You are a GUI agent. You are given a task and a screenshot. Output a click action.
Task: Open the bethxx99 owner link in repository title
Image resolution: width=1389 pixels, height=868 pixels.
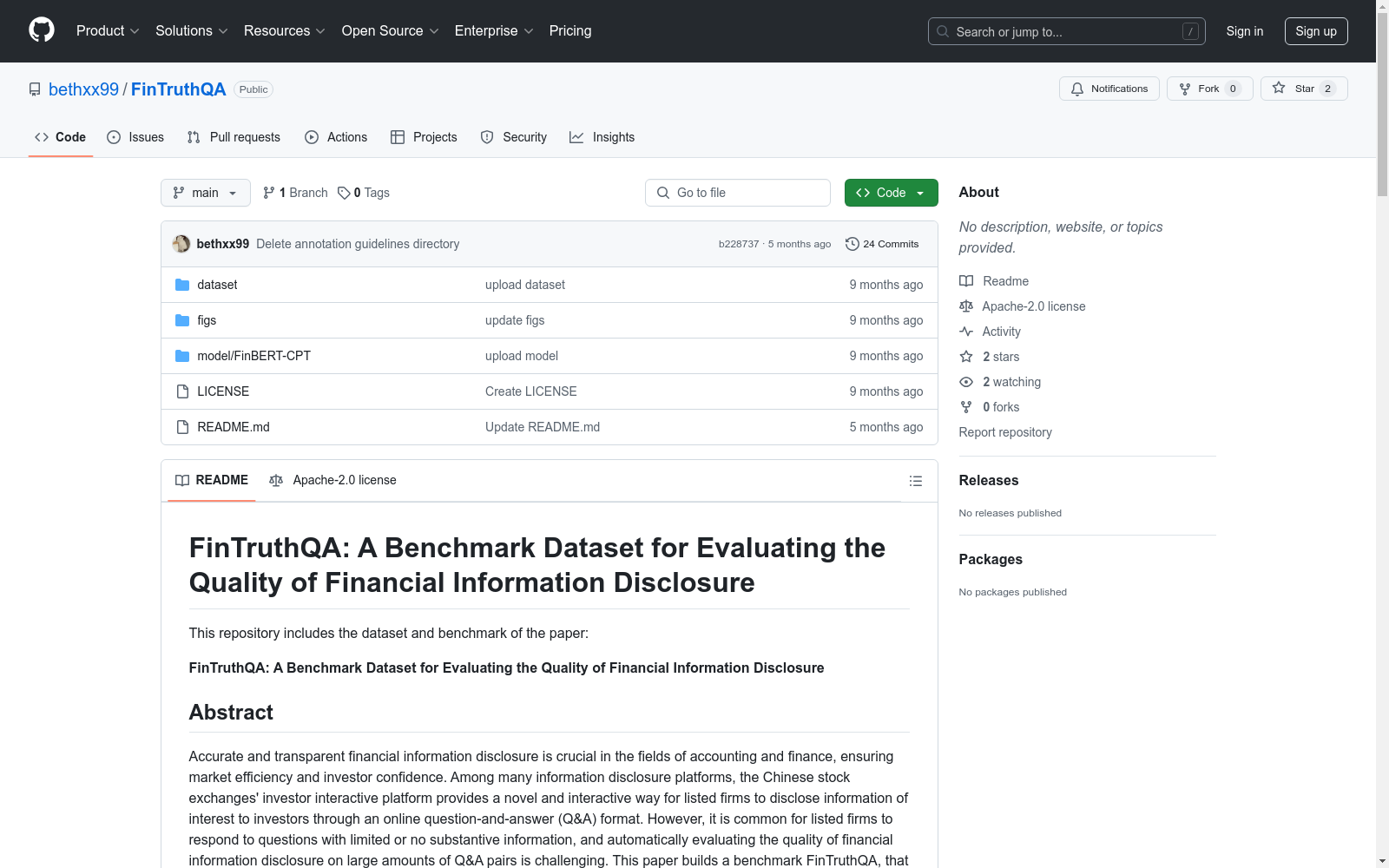pos(83,89)
